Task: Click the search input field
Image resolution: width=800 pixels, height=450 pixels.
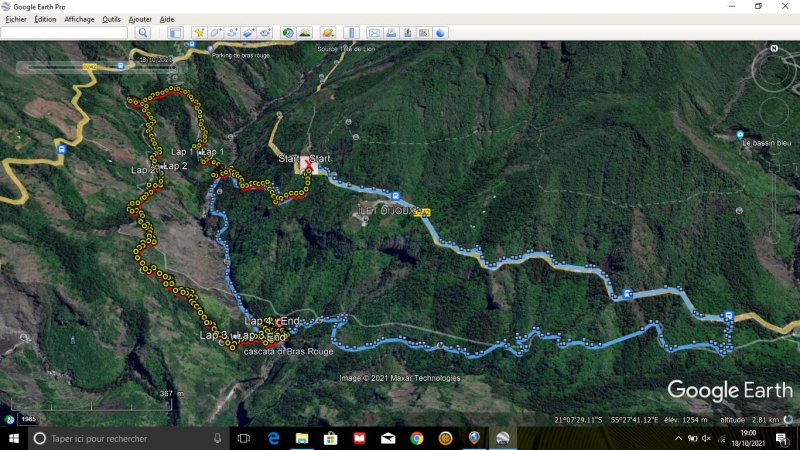Action: pos(64,33)
